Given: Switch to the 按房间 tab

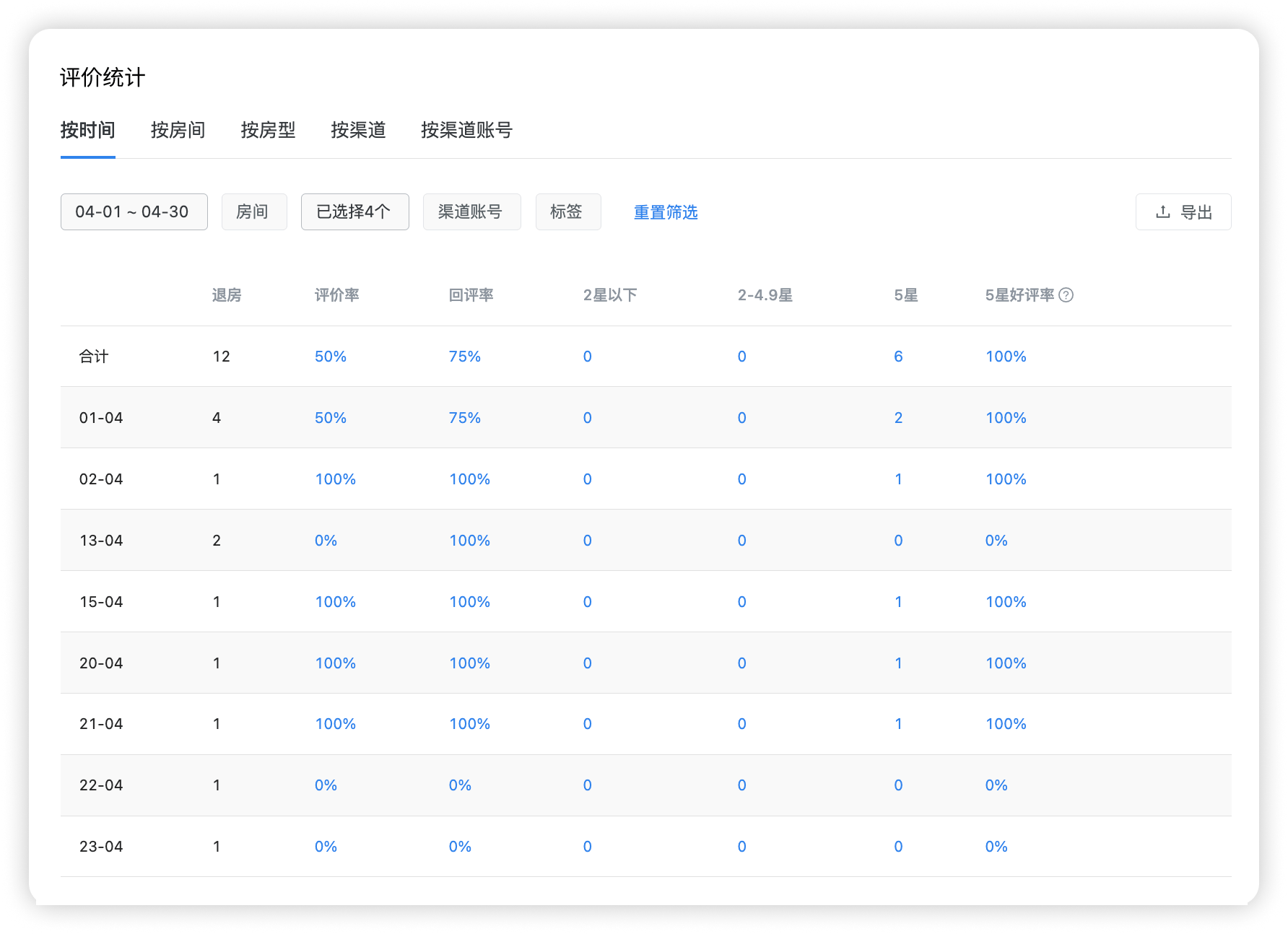Looking at the screenshot, I should [x=178, y=131].
